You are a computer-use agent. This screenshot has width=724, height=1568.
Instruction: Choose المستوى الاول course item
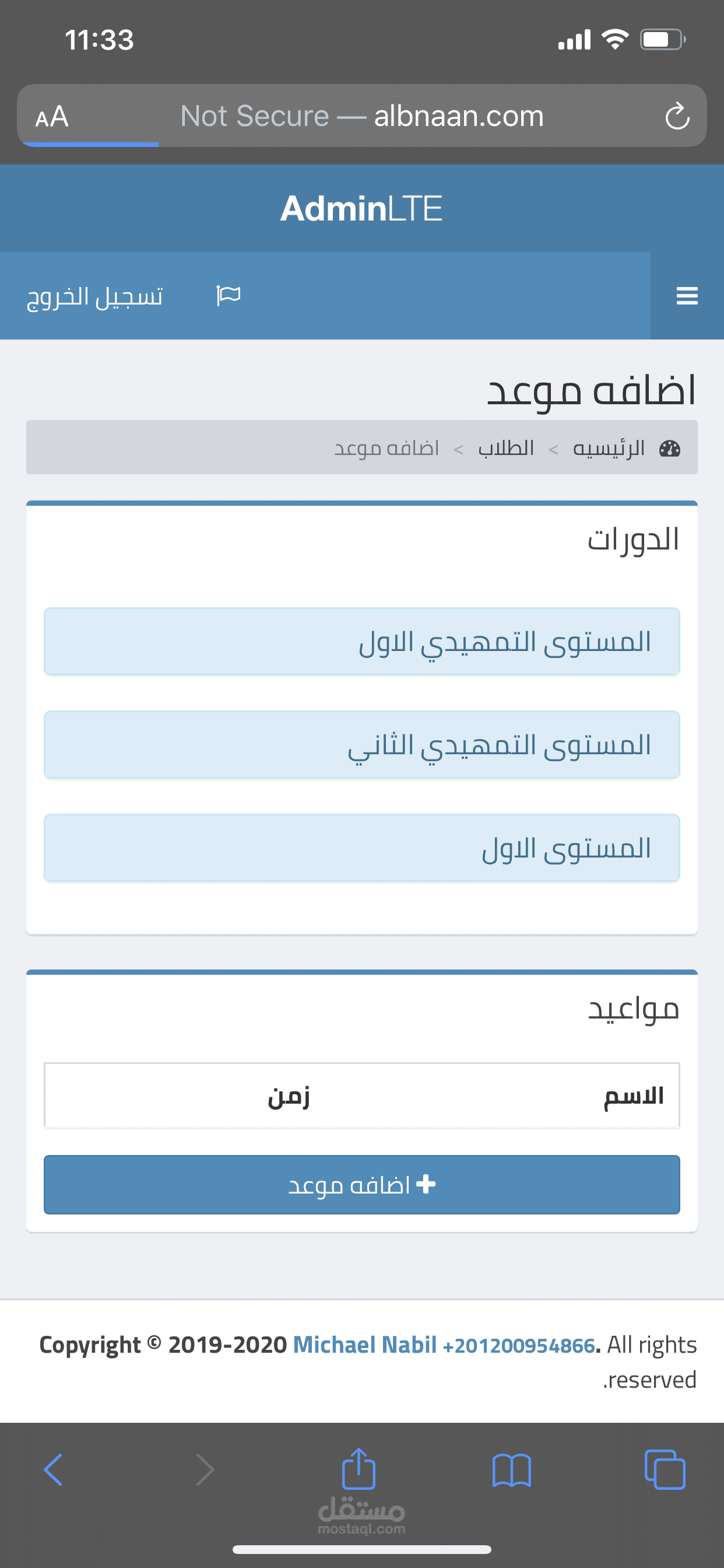[x=361, y=848]
